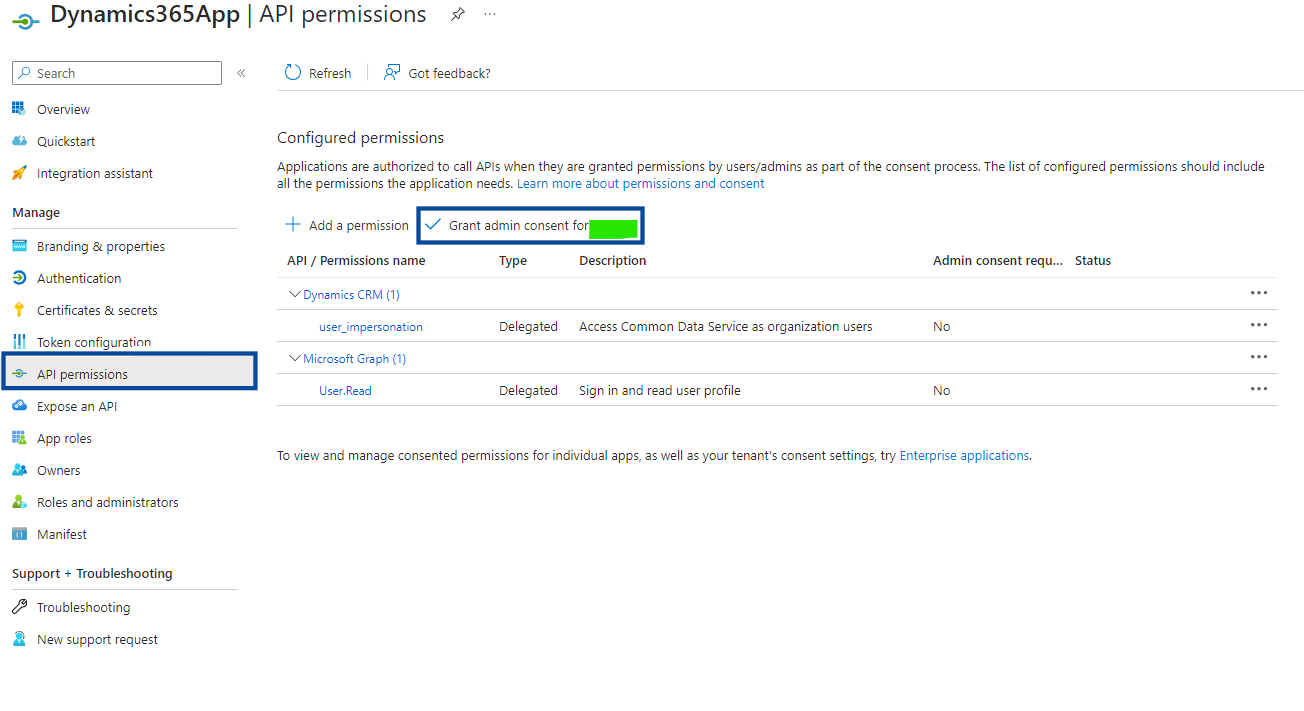Click the Description column header
The image size is (1304, 711).
tap(613, 260)
